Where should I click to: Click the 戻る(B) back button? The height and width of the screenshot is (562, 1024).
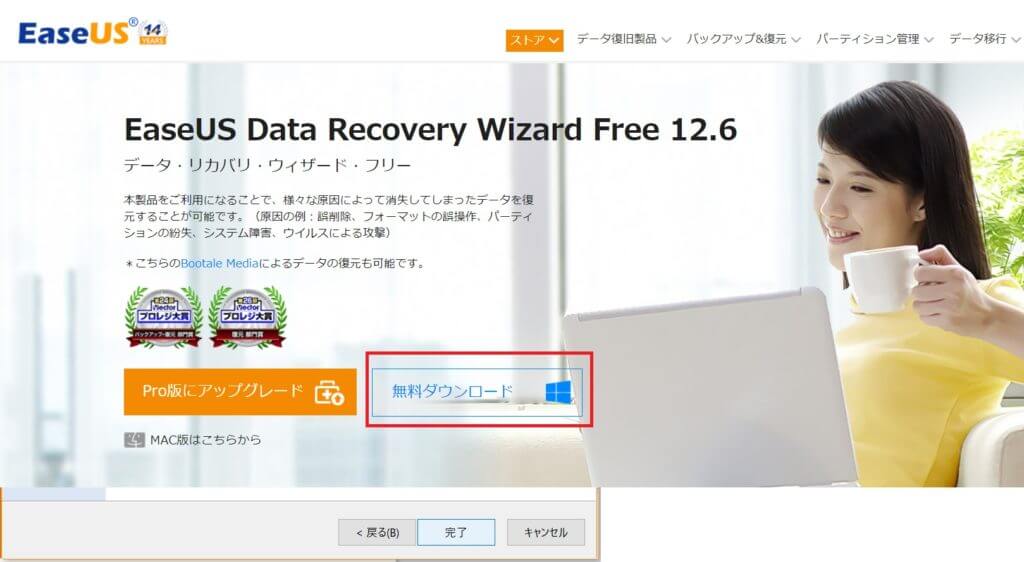pyautogui.click(x=377, y=533)
